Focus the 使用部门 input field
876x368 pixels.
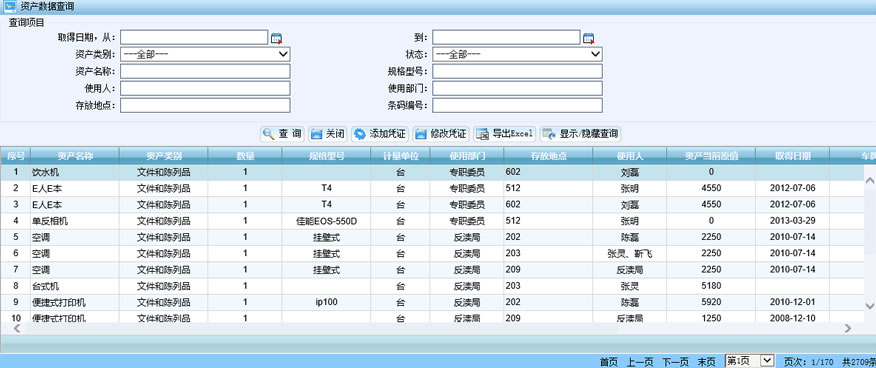517,88
